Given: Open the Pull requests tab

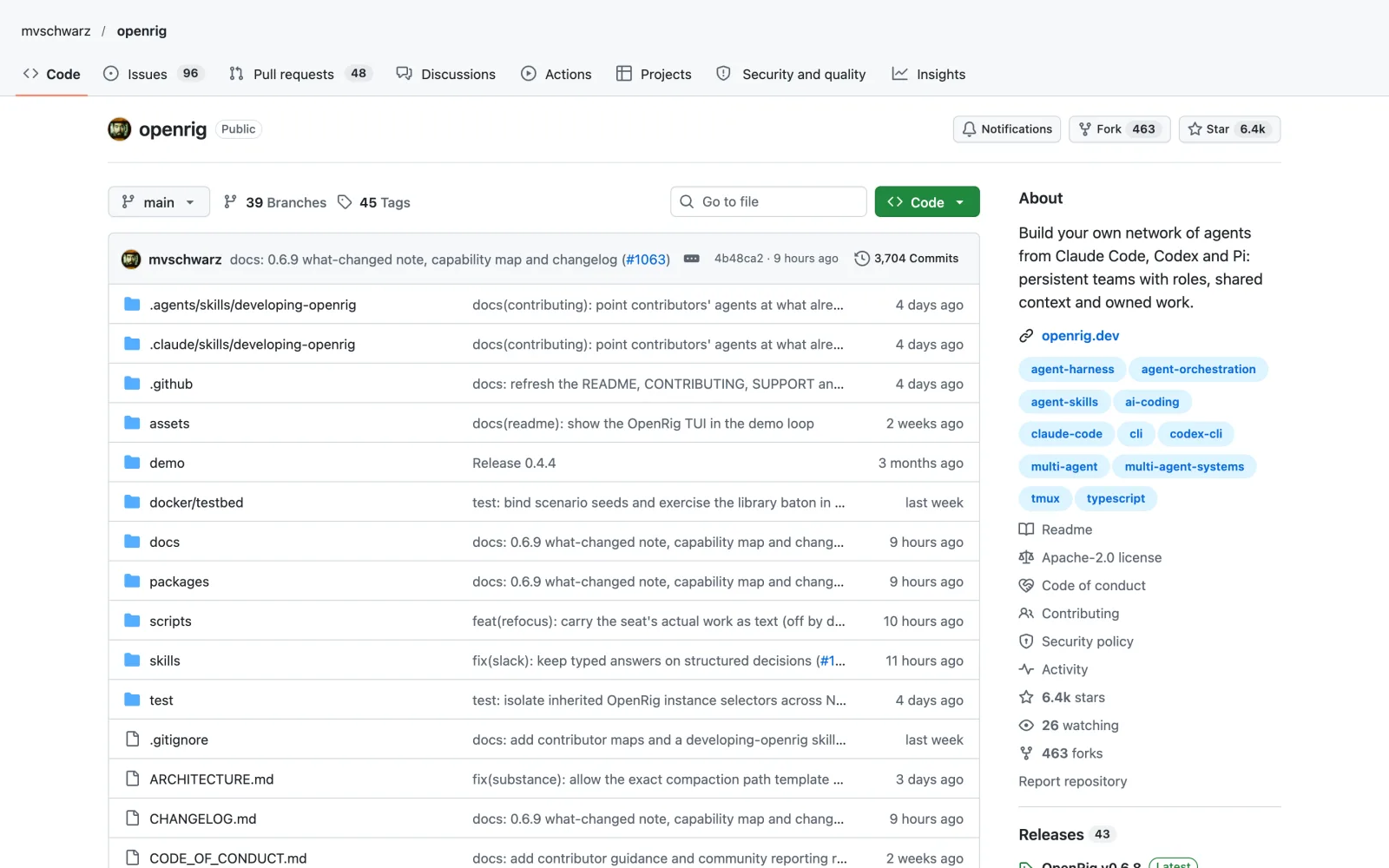Looking at the screenshot, I should 300,74.
